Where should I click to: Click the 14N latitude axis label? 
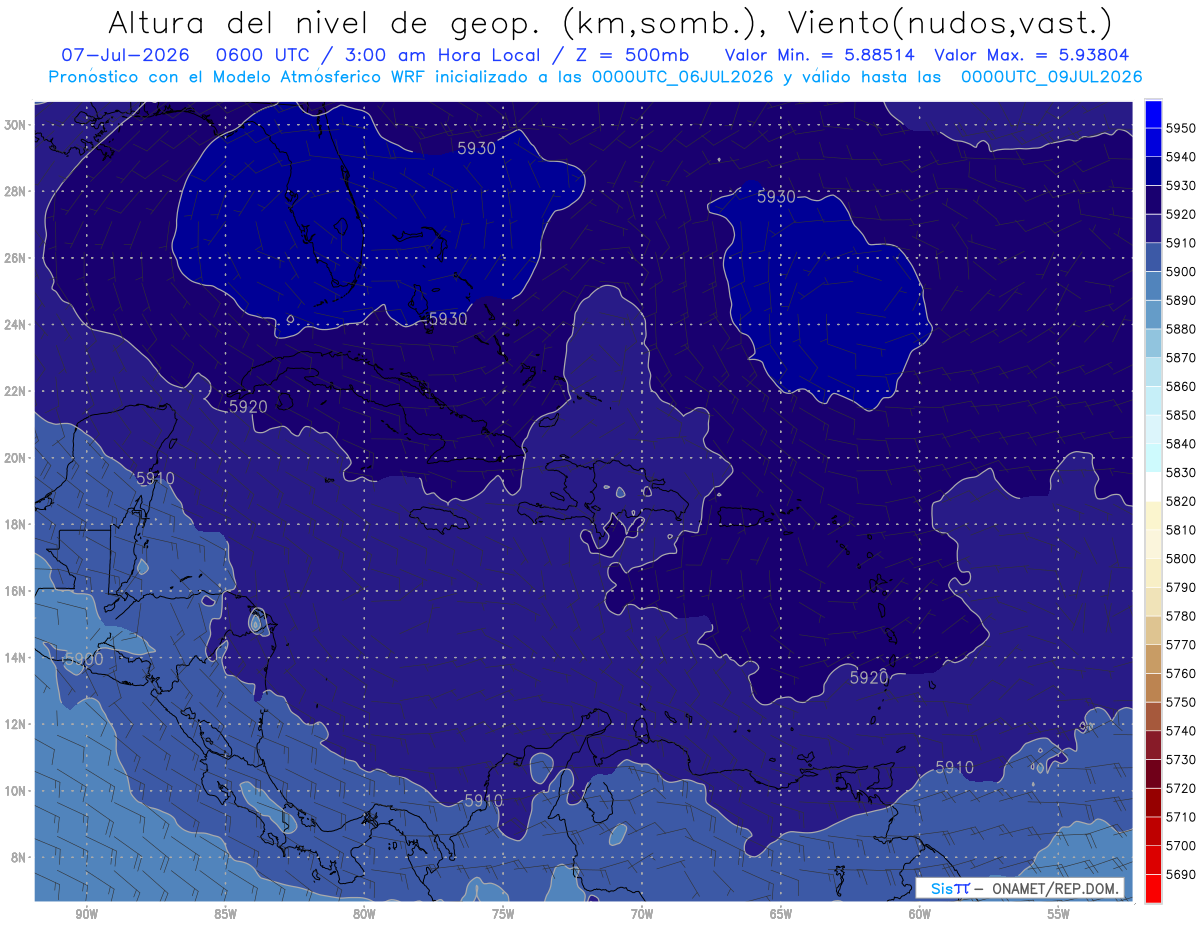click(15, 658)
